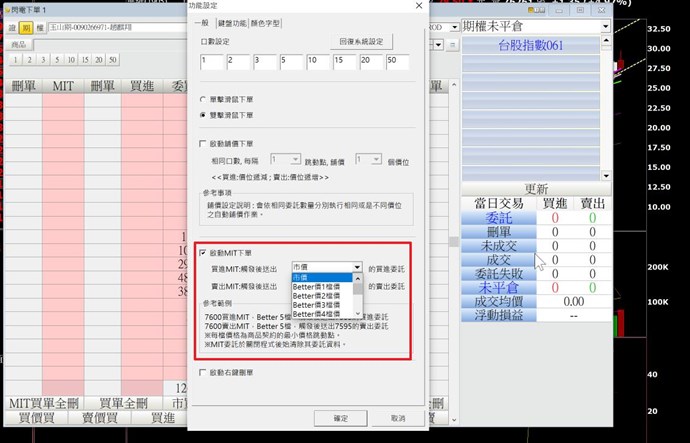This screenshot has height=443, width=690.
Task: Click the 證 securities account type icon
Action: click(x=13, y=30)
